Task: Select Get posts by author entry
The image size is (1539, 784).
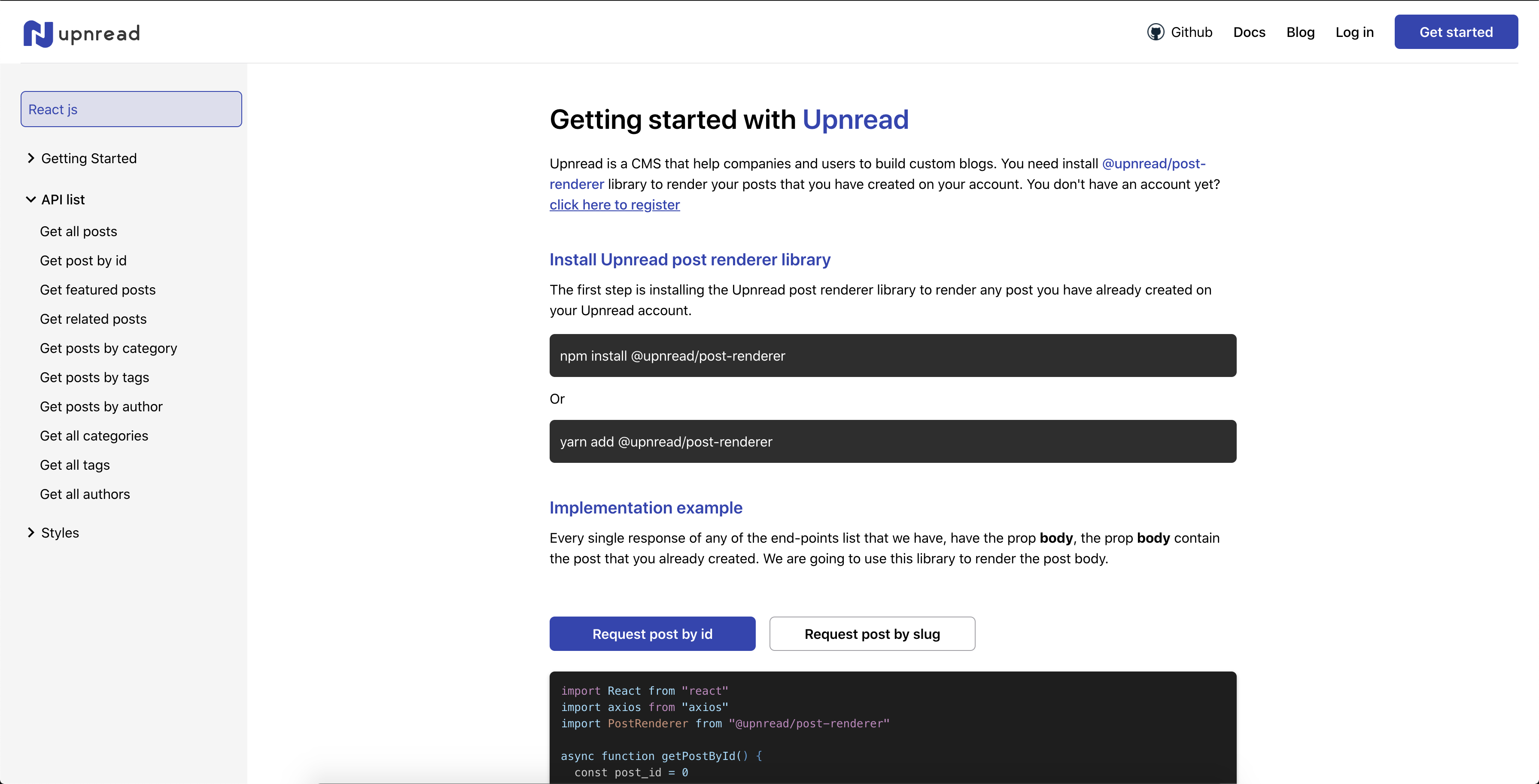Action: click(101, 407)
